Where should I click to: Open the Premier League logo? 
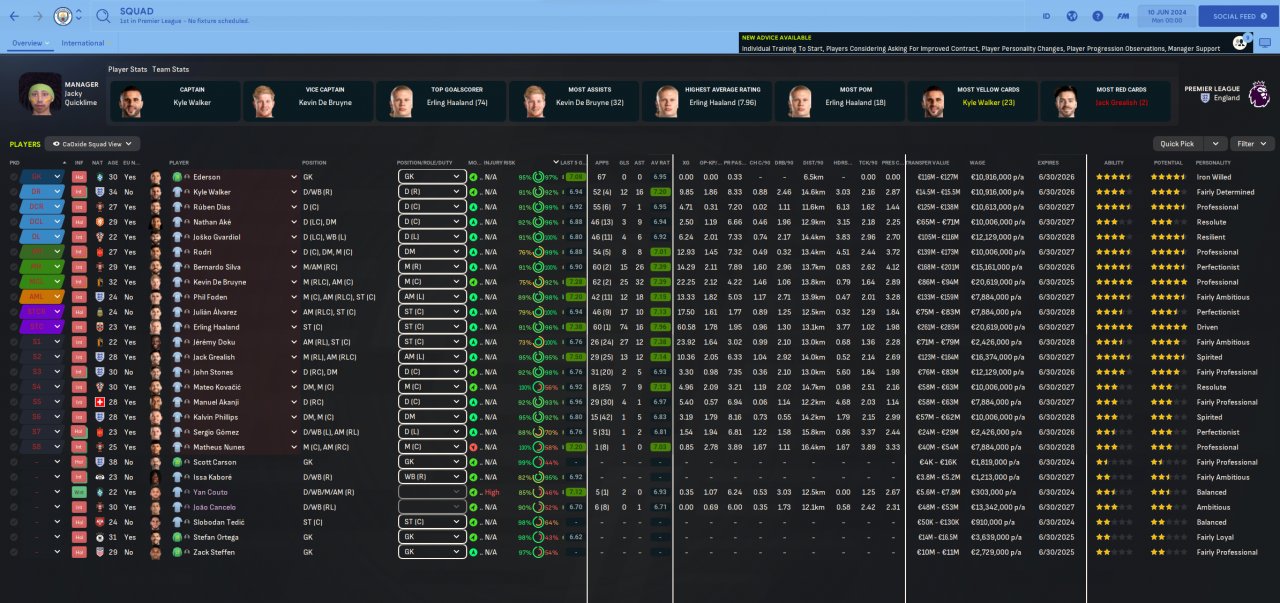pos(1258,95)
